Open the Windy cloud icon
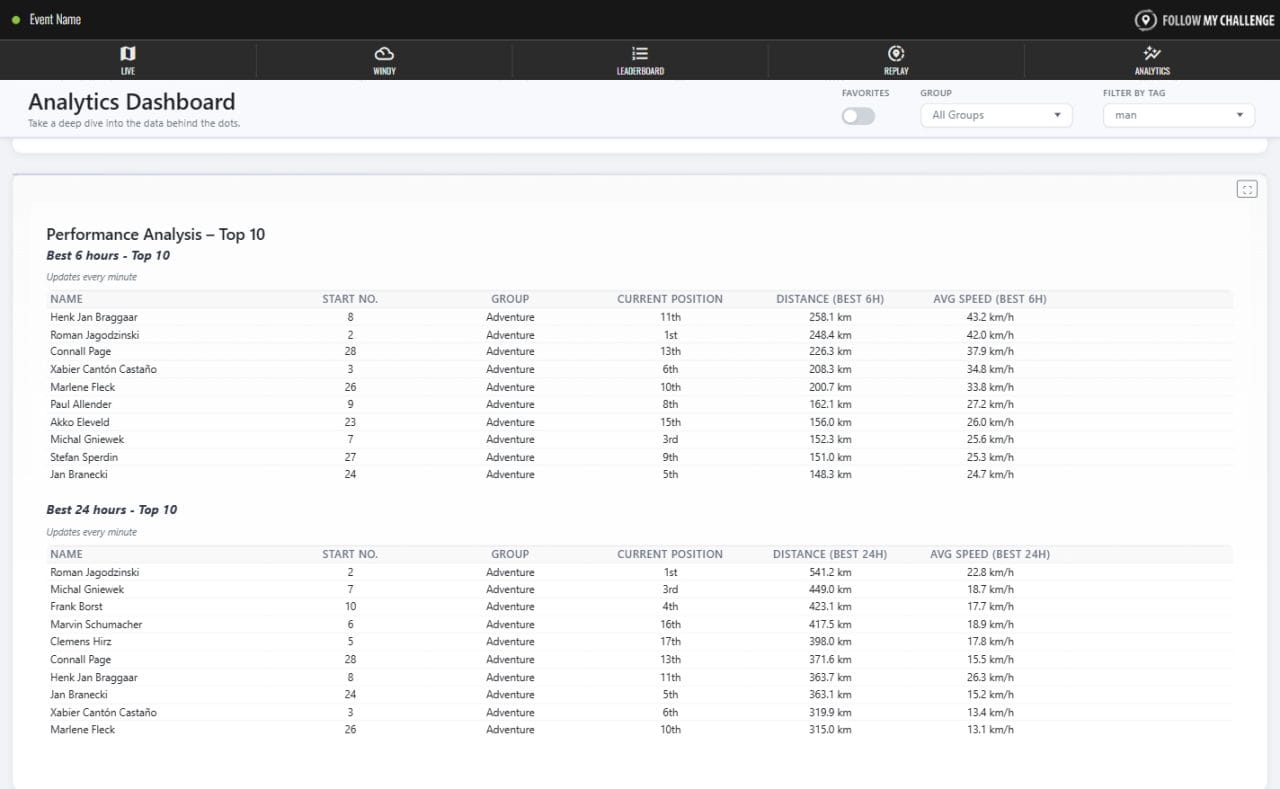 pyautogui.click(x=384, y=54)
